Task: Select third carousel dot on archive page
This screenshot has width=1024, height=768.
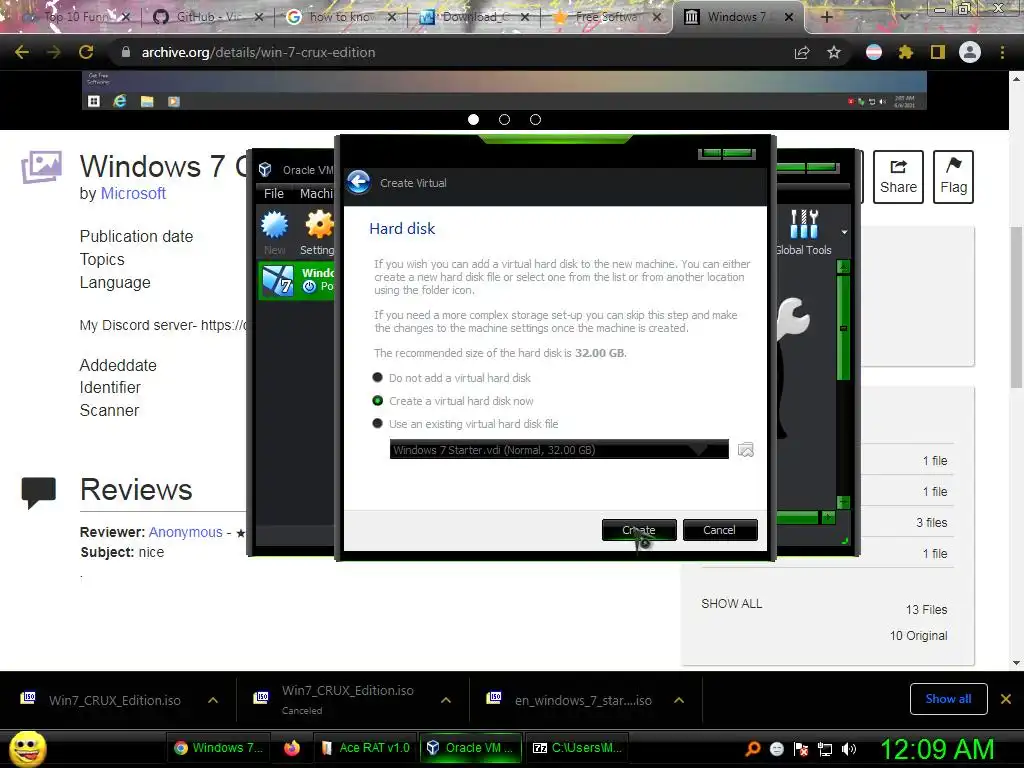Action: pyautogui.click(x=536, y=120)
